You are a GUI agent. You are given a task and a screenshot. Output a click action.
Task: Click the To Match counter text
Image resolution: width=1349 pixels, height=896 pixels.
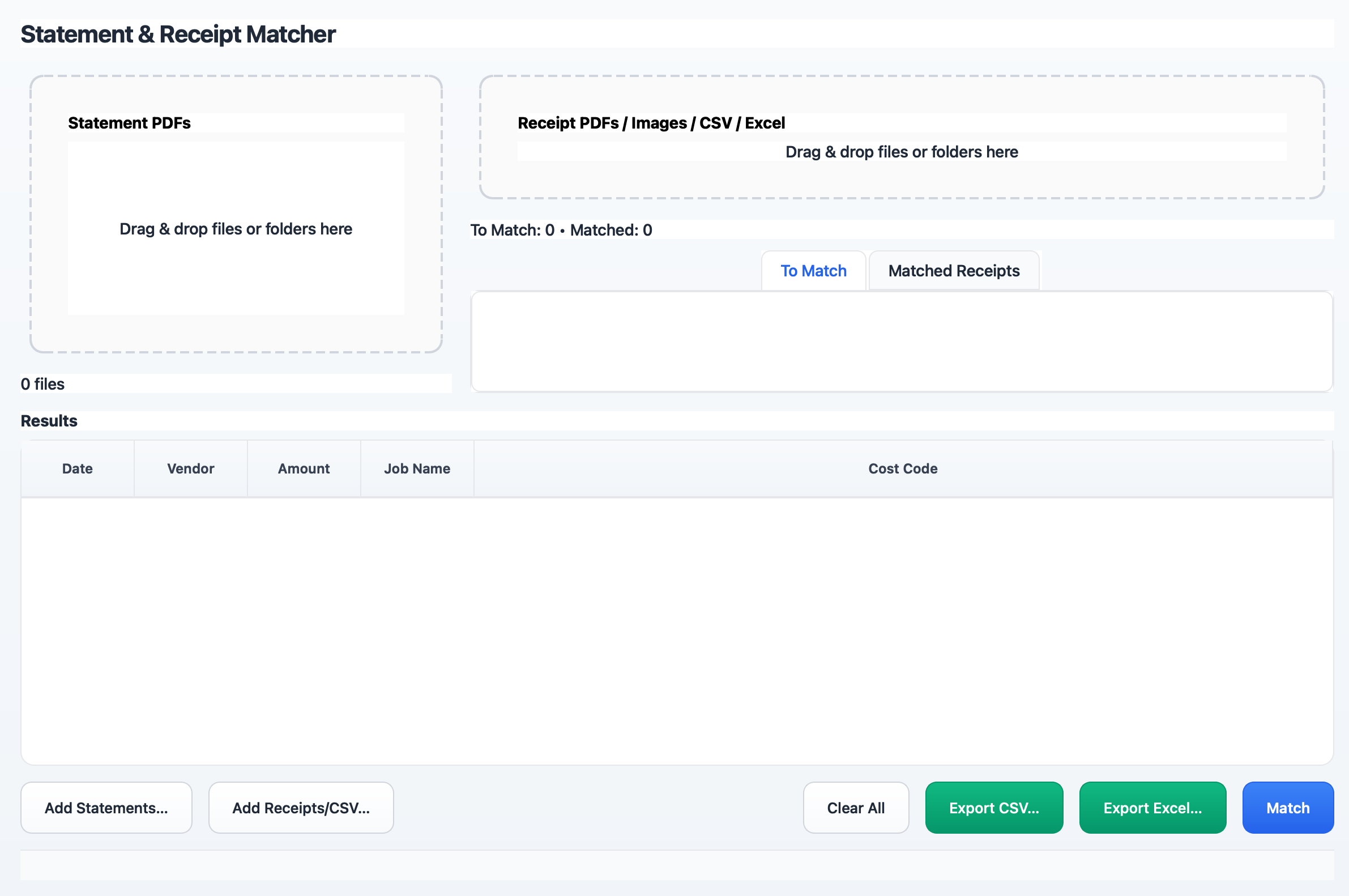(x=561, y=231)
